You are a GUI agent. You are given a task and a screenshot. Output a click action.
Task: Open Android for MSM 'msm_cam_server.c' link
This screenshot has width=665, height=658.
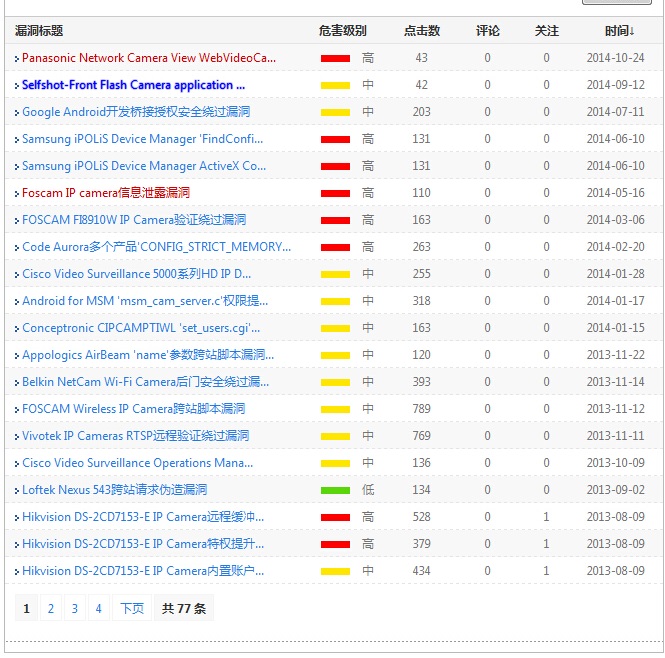(x=145, y=301)
